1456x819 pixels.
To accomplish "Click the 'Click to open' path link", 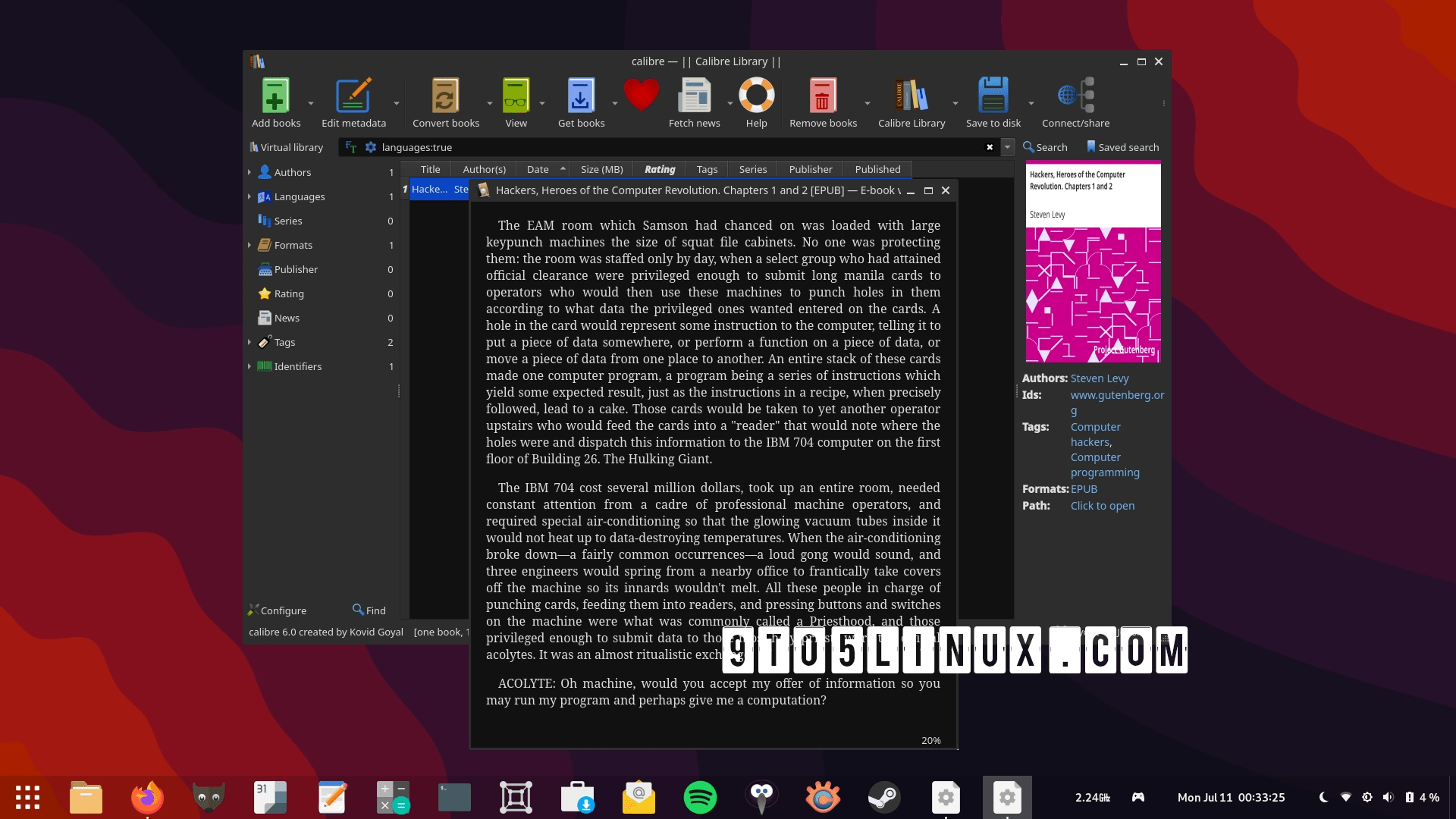I will [x=1102, y=506].
